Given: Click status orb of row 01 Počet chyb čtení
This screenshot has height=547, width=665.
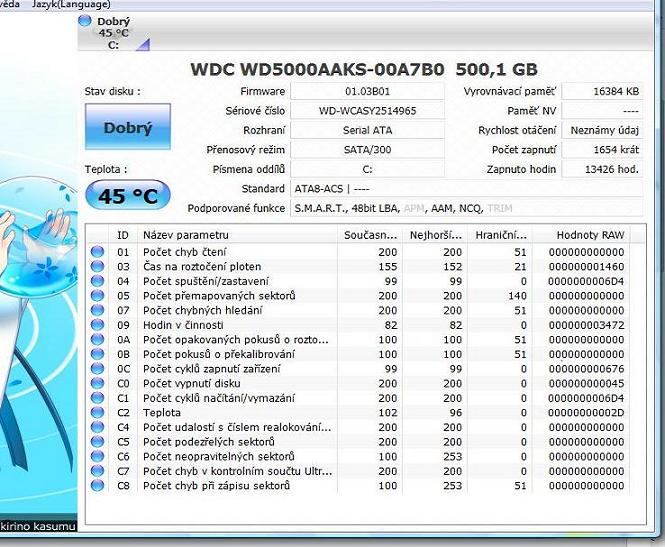Looking at the screenshot, I should coord(98,251).
